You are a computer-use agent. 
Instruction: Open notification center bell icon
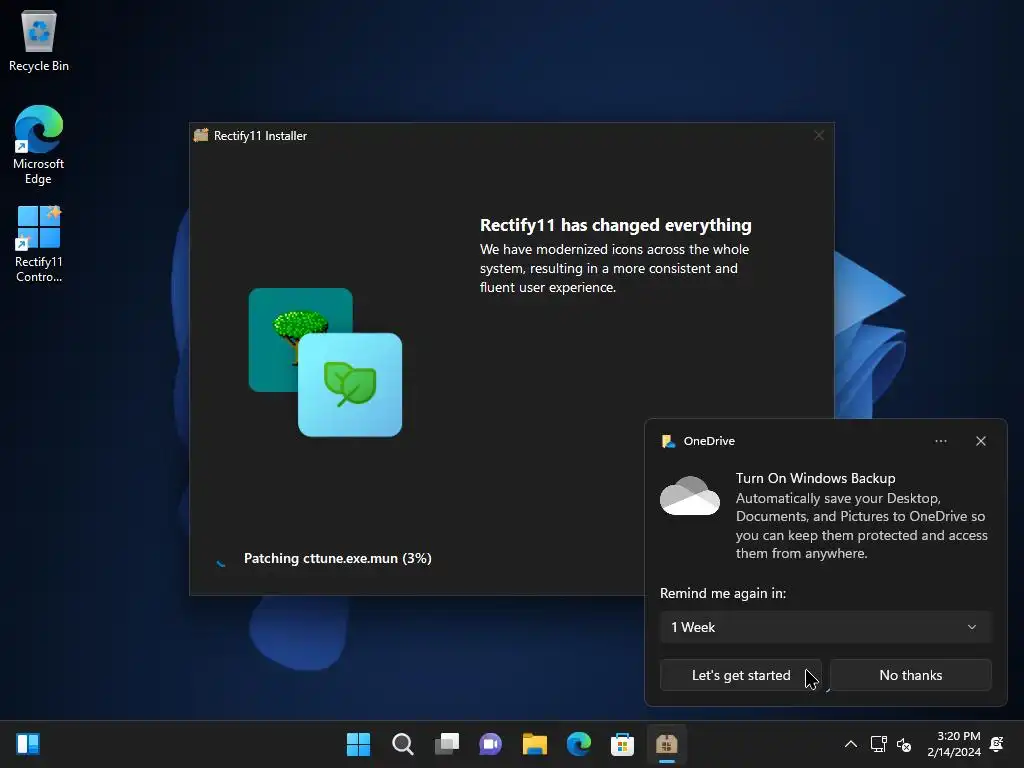pos(997,744)
